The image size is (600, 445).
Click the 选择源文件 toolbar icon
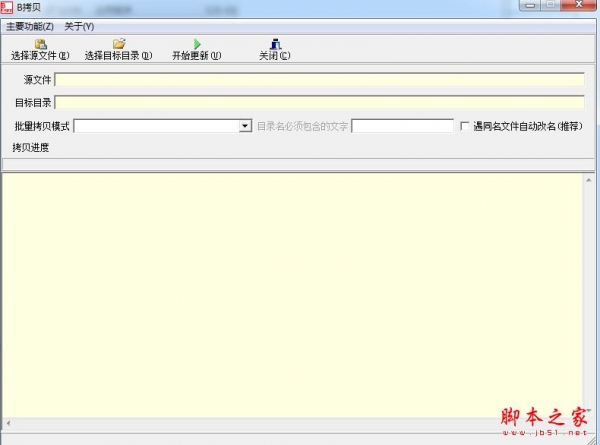tap(41, 44)
